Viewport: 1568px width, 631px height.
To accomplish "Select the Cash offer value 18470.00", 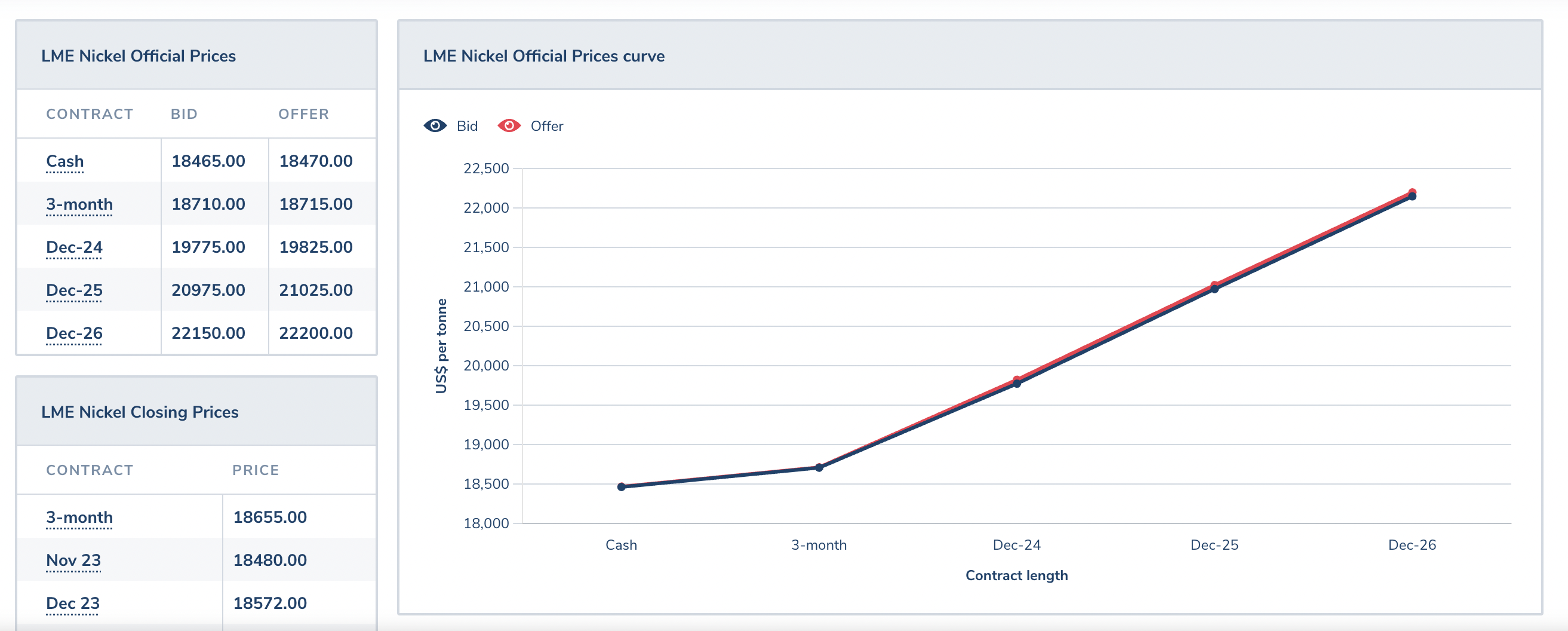I will (316, 161).
